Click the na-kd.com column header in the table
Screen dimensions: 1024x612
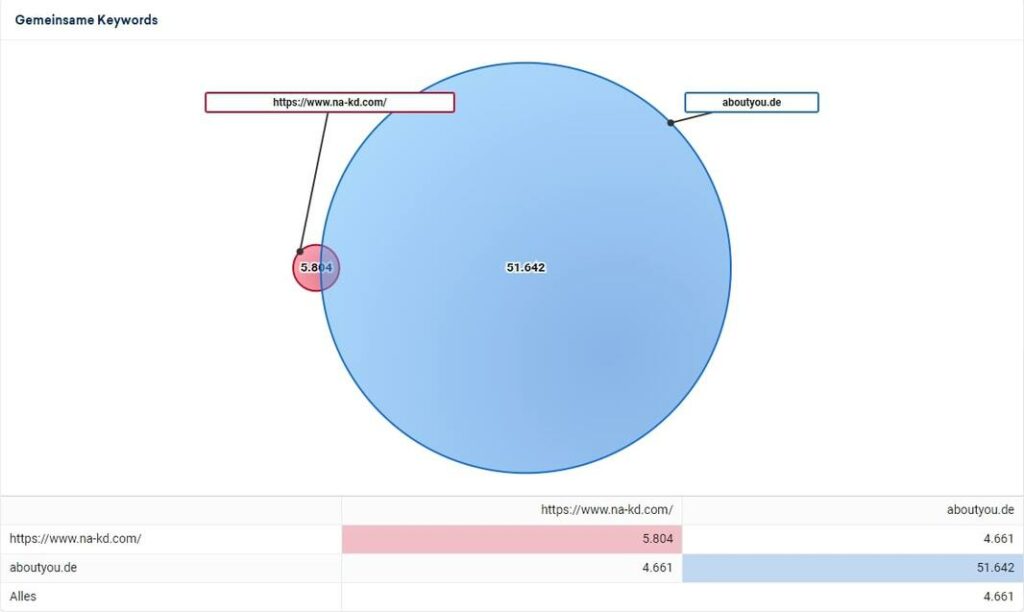tap(606, 510)
